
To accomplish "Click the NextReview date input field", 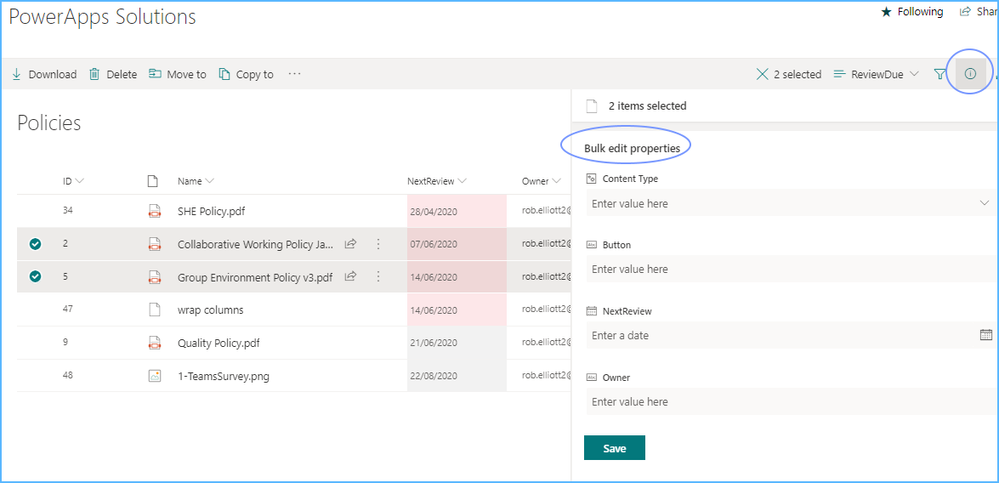I will coord(789,335).
